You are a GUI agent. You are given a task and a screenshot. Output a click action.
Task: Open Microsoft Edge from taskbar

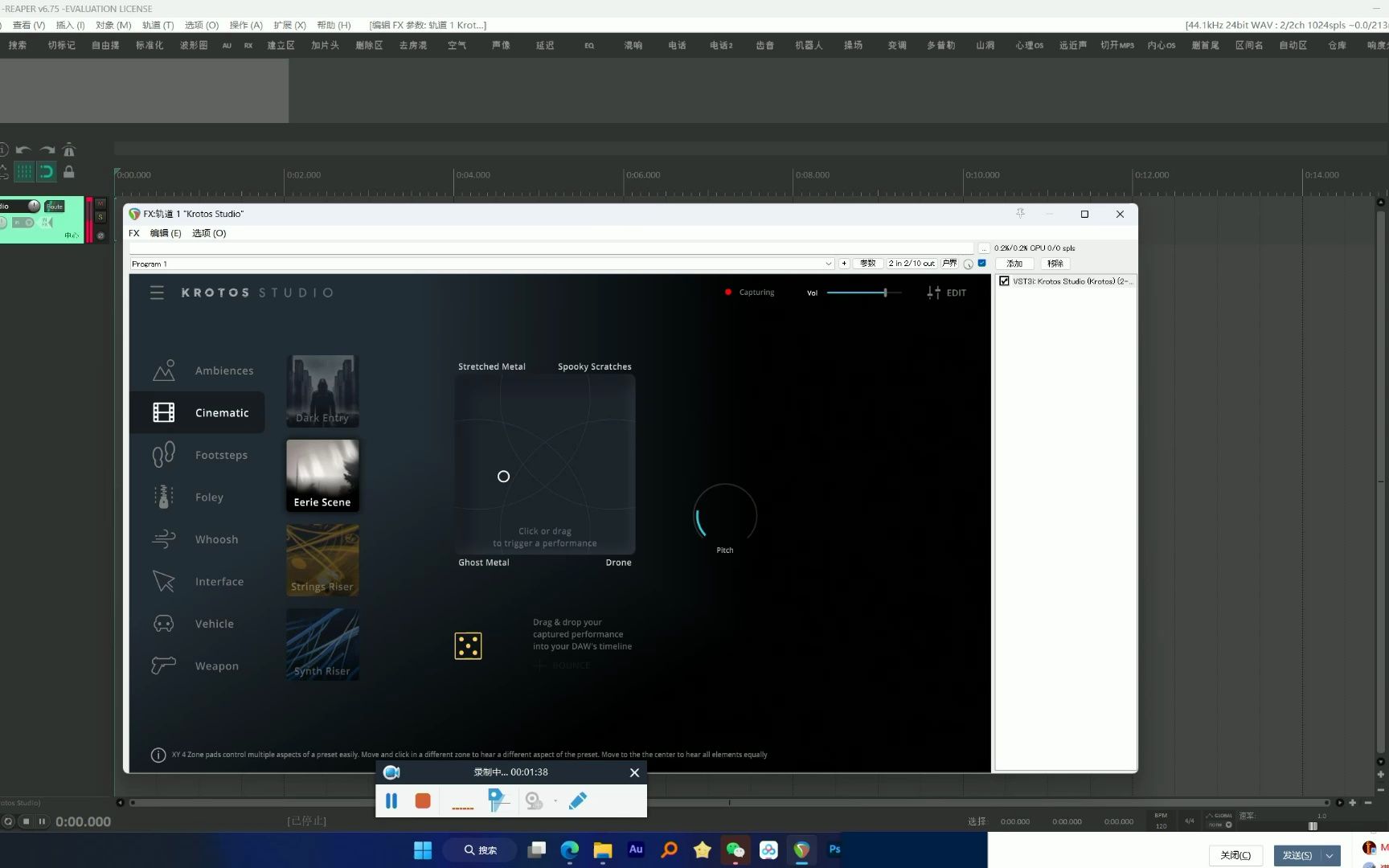570,850
